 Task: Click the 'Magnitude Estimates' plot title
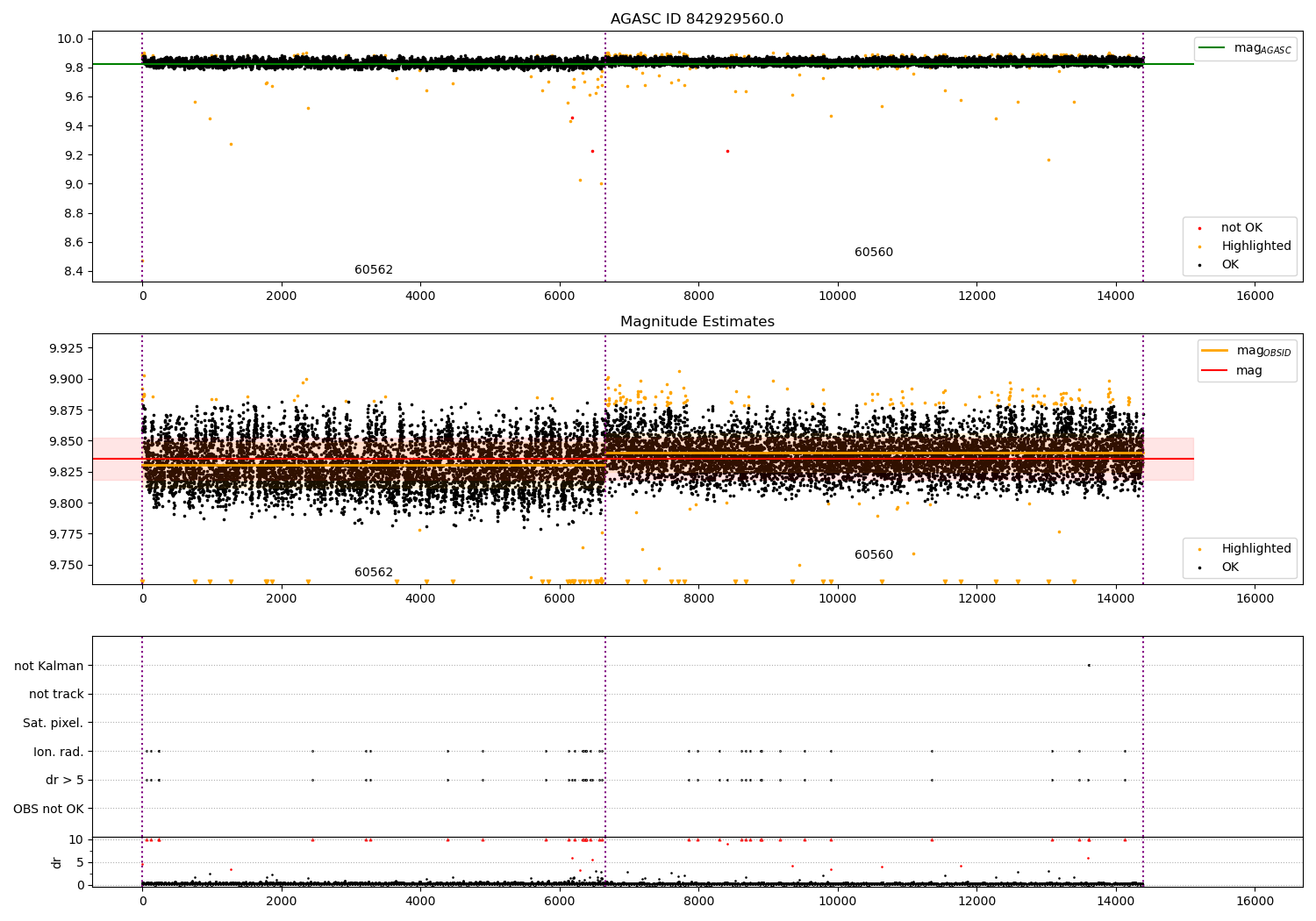point(697,322)
